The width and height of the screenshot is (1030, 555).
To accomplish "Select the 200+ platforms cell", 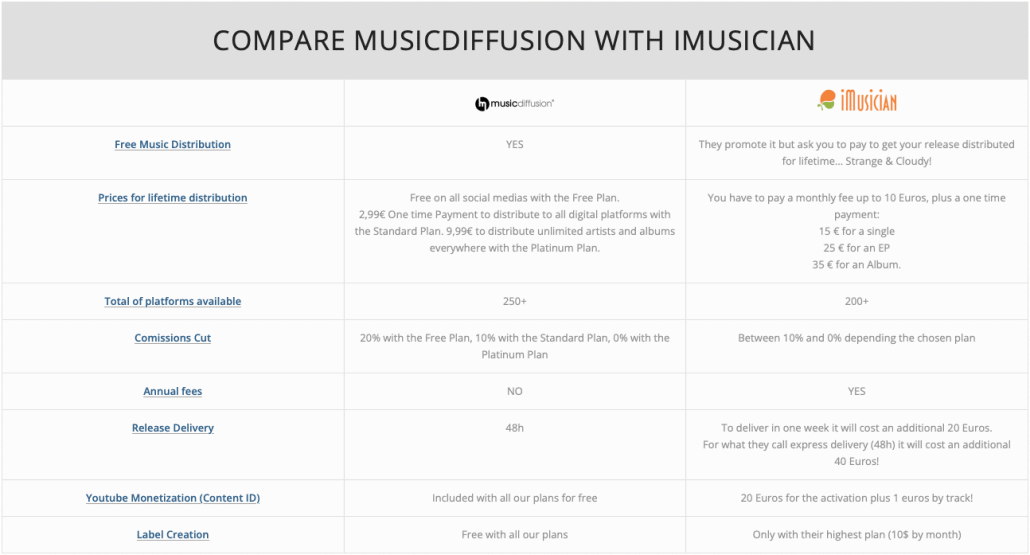I will 857,301.
